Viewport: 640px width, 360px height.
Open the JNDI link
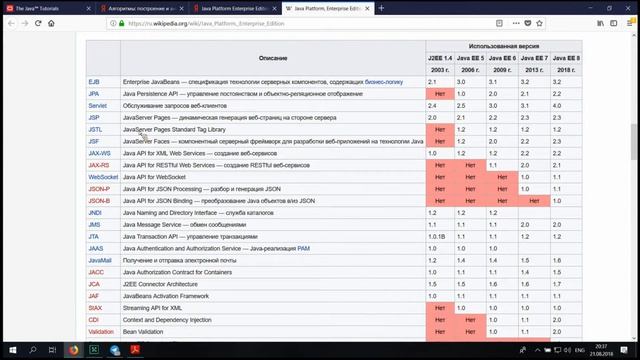point(95,213)
